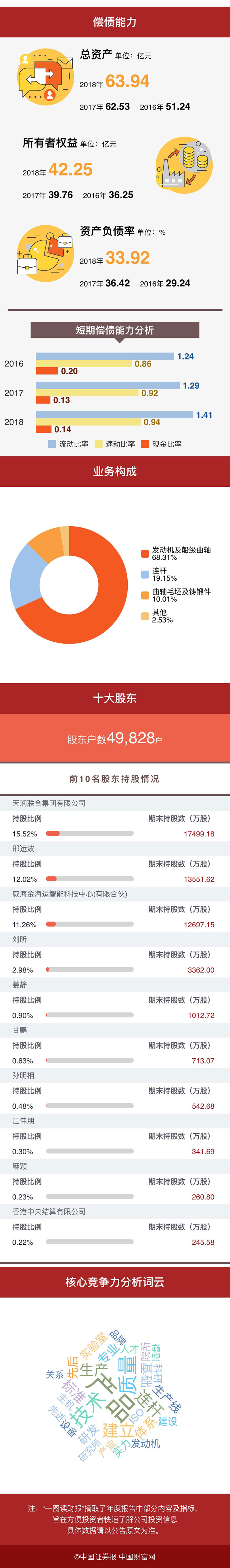This screenshot has width=230, height=1568.
Task: Click 天润联合集团有限公司 holding ratio bar
Action: pyautogui.click(x=89, y=833)
